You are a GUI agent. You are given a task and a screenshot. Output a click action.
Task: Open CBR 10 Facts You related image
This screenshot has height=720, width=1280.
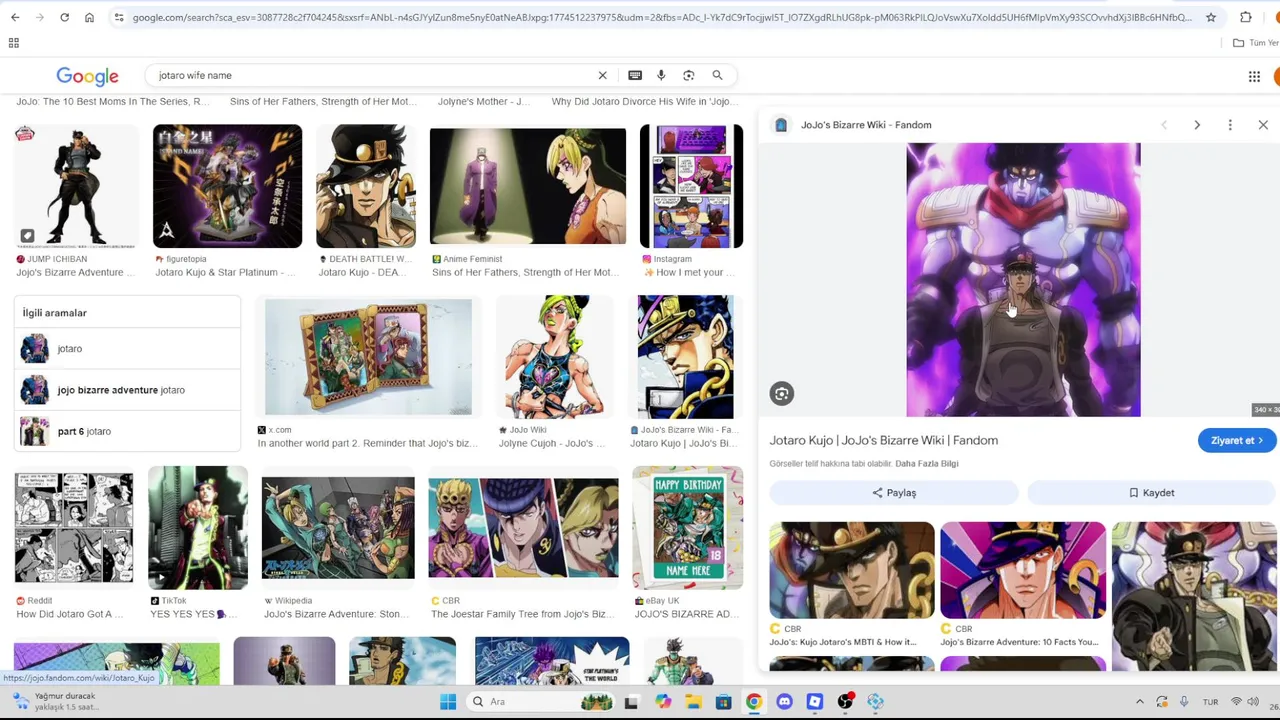click(1022, 571)
